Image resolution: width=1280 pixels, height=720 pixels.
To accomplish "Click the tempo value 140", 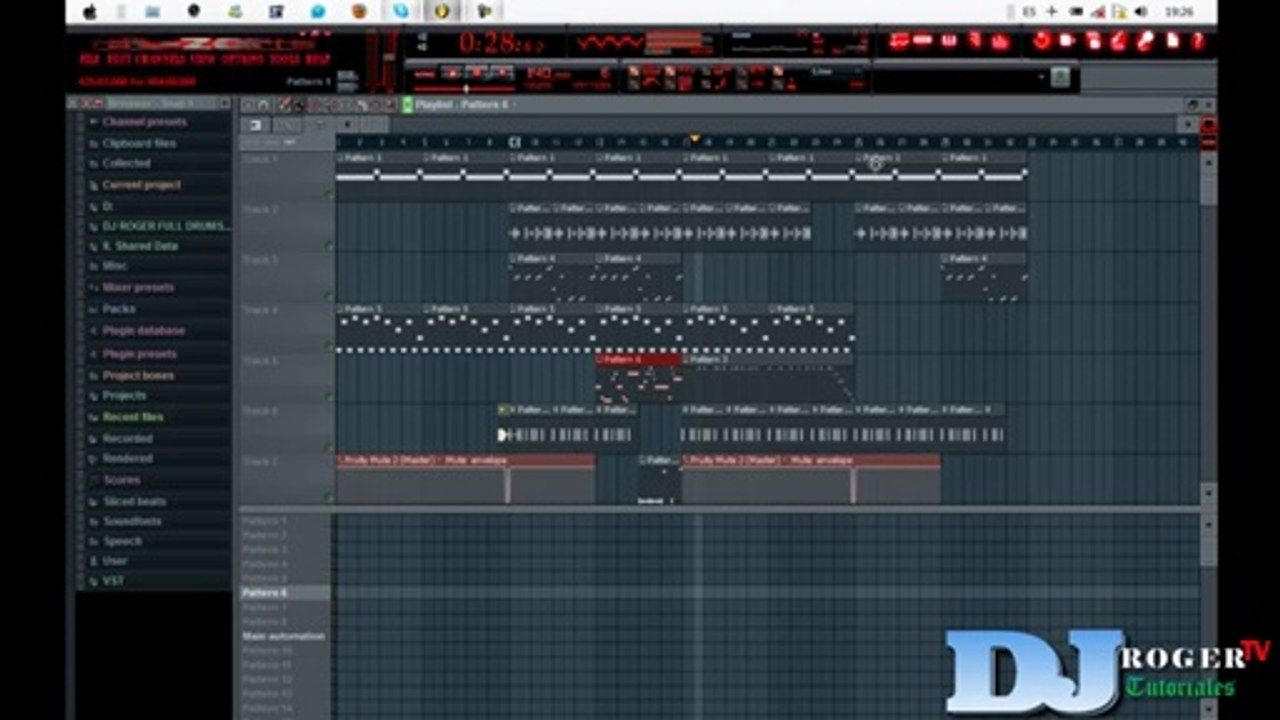I will [540, 73].
